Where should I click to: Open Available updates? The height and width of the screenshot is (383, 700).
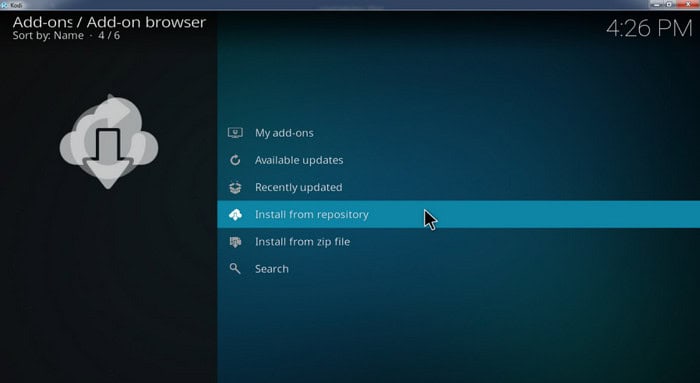coord(458,160)
